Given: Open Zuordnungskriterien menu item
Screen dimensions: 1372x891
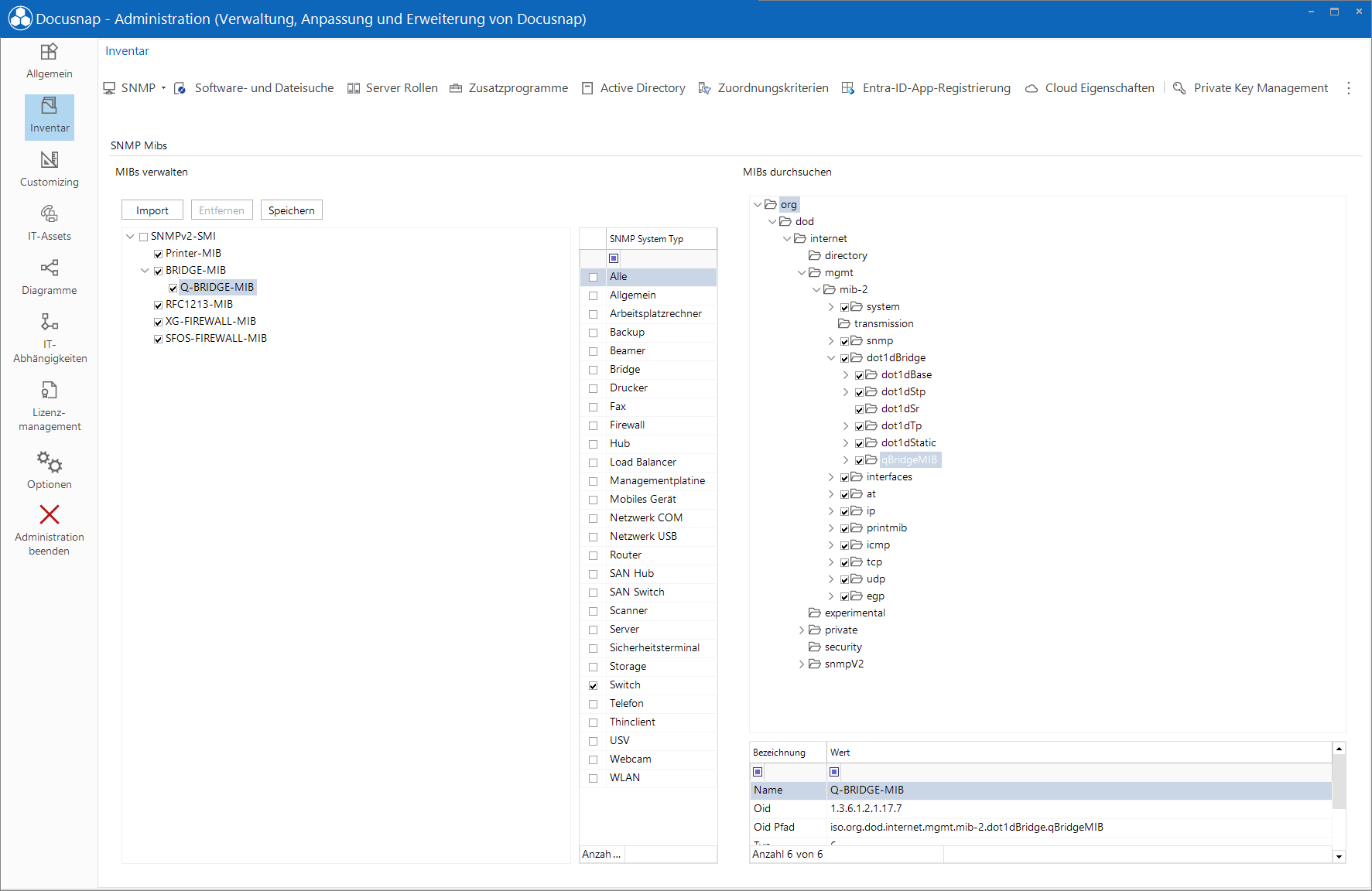Looking at the screenshot, I should 773,88.
